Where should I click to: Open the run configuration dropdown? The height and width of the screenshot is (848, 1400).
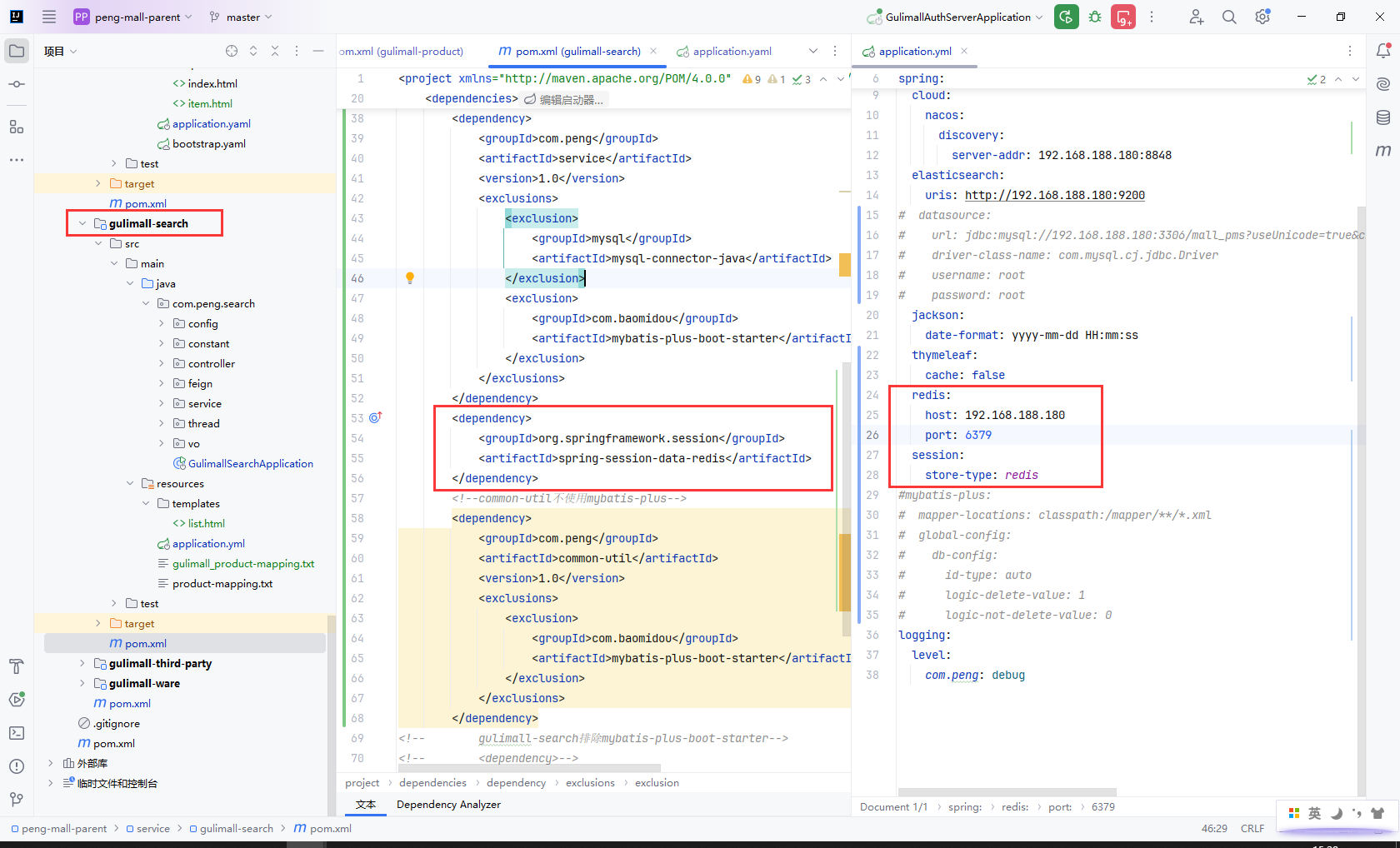[x=955, y=17]
